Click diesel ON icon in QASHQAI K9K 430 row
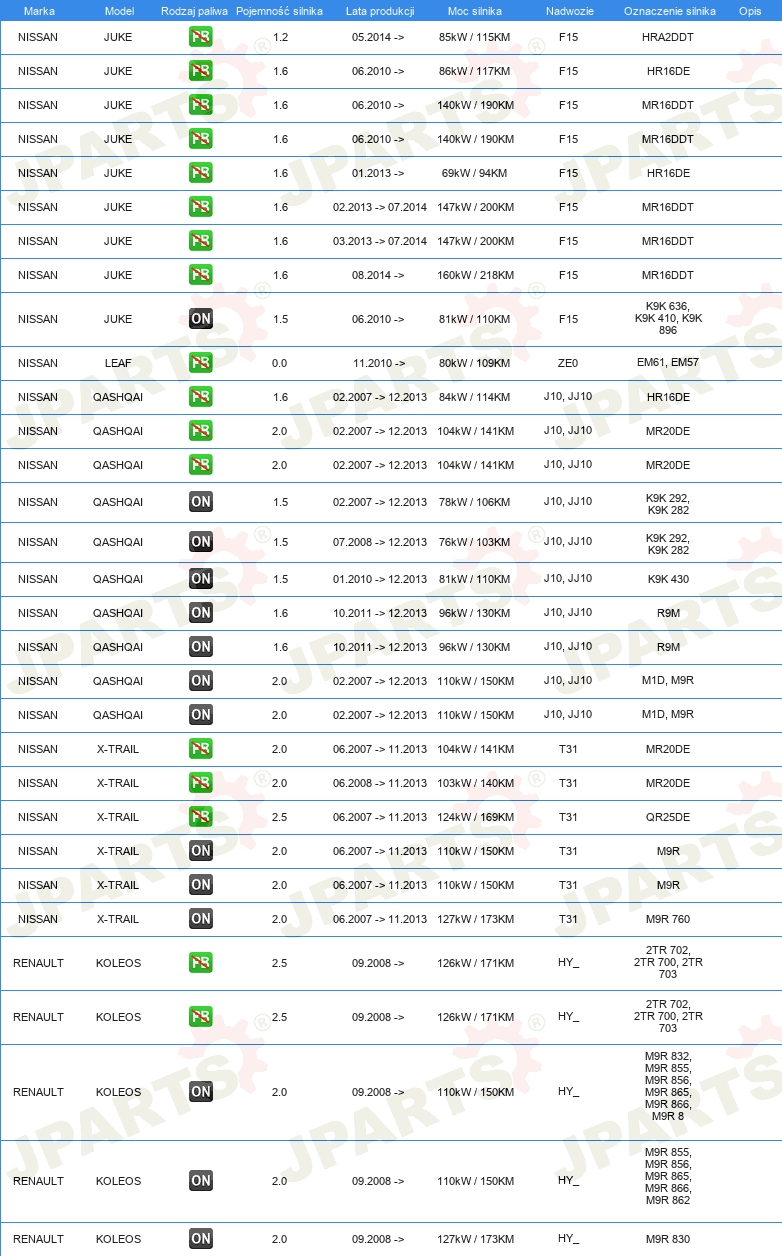The width and height of the screenshot is (782, 1256). (200, 579)
